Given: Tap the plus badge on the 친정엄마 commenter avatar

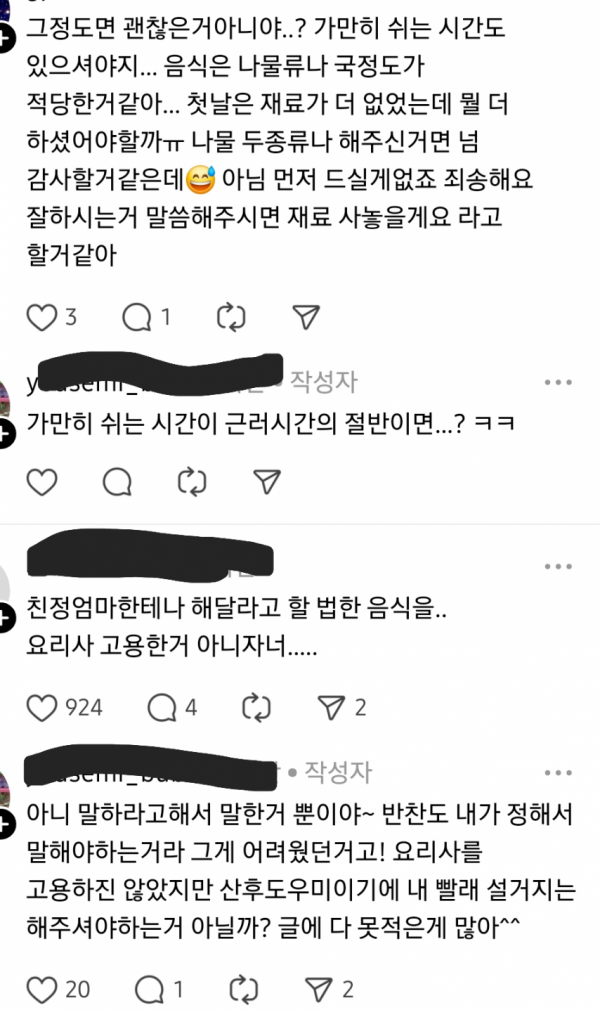Looking at the screenshot, I should point(5,618).
